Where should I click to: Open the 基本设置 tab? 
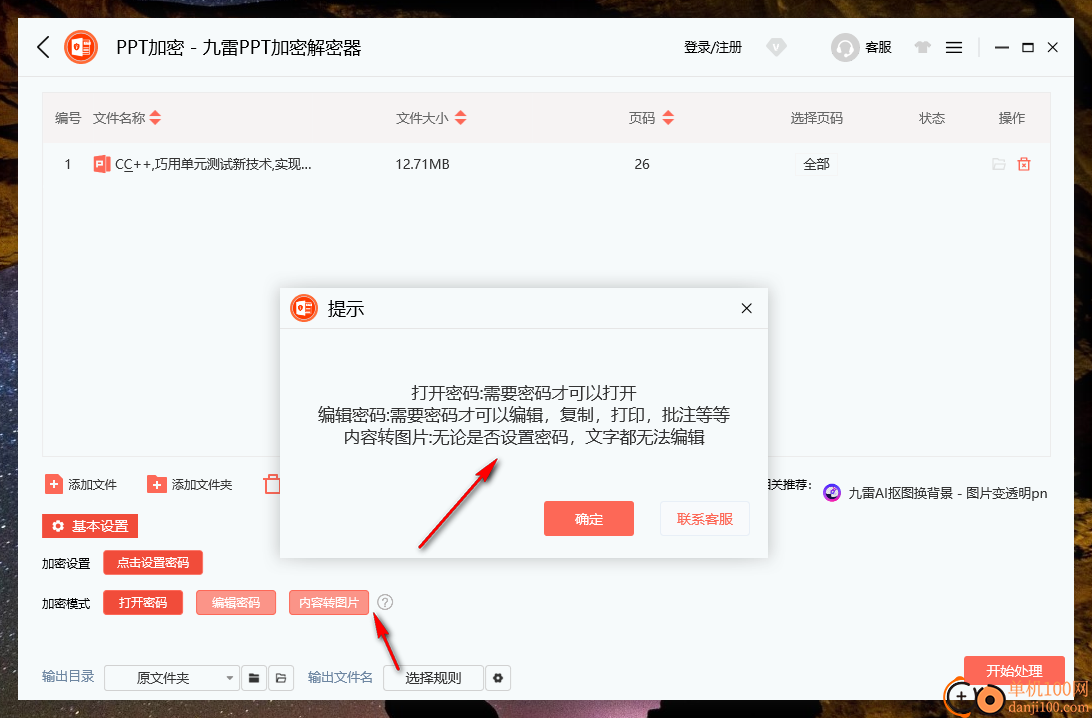(90, 526)
